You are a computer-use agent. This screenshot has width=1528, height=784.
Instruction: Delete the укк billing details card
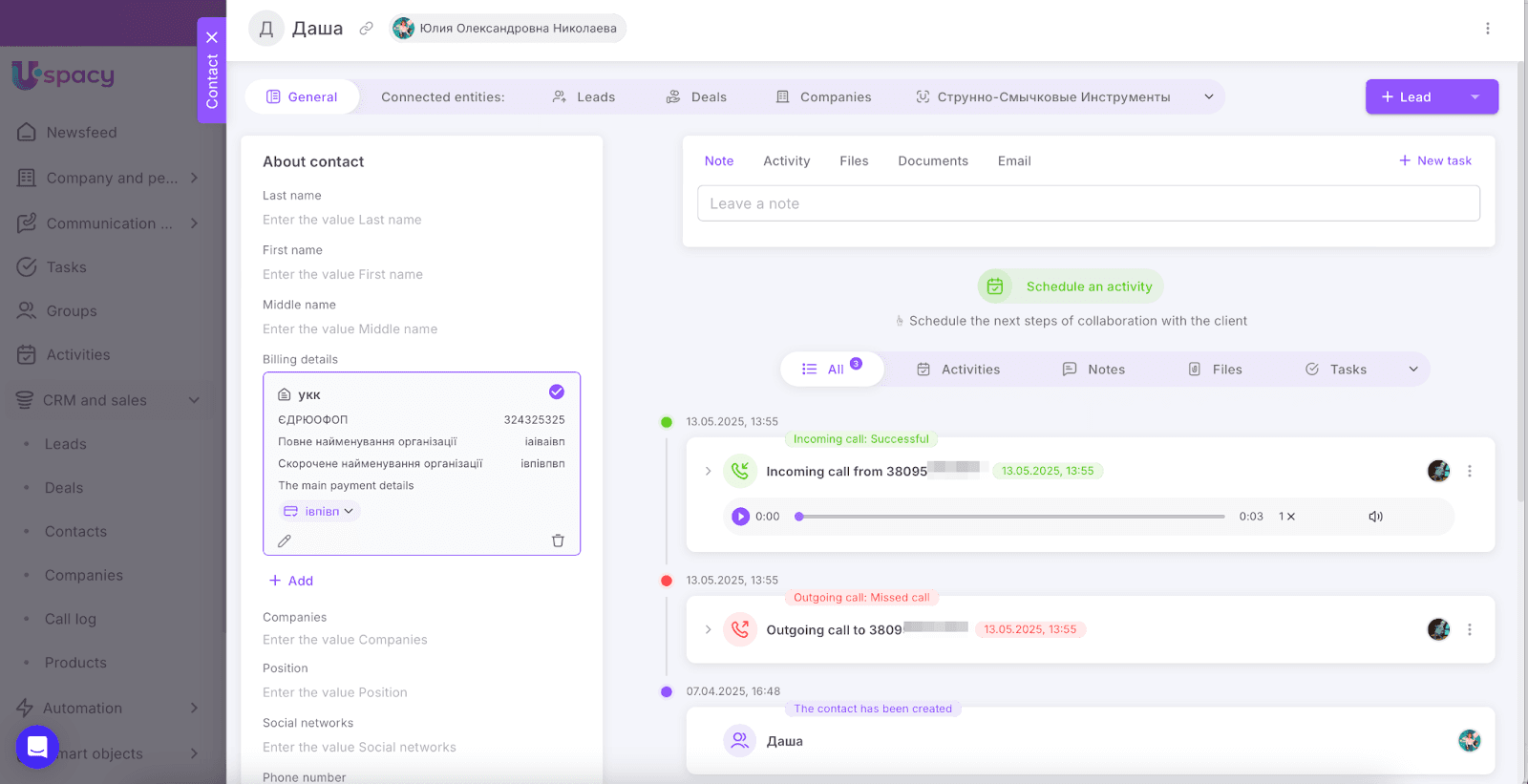[558, 540]
